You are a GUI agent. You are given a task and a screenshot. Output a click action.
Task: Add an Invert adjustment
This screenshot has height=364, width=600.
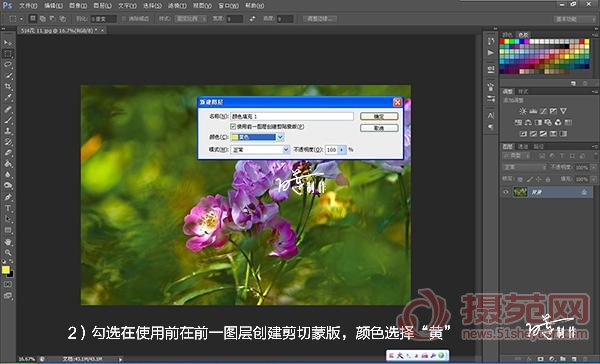(x=523, y=134)
